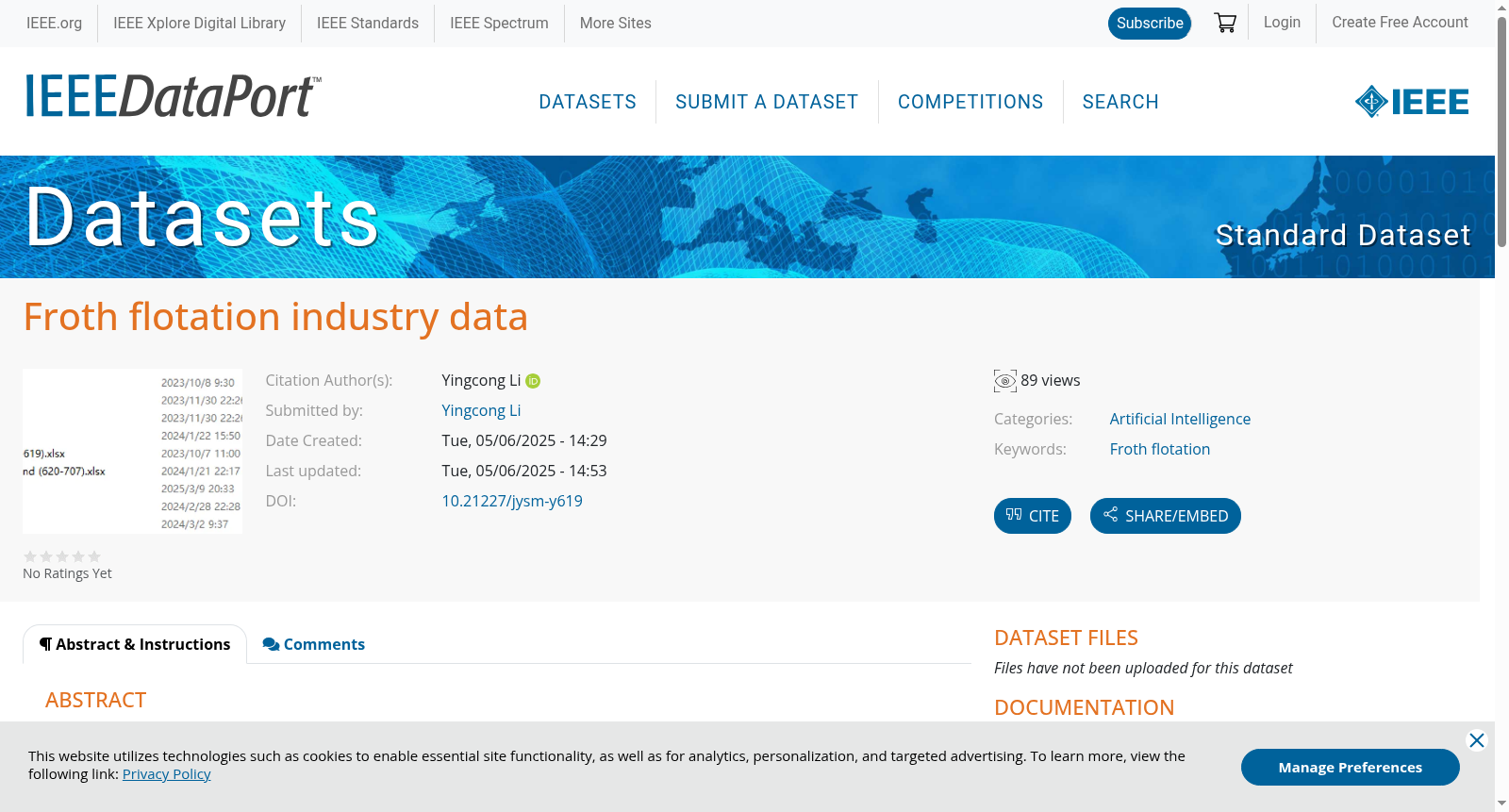Open IEEE Xplore Digital Library link

(x=199, y=24)
